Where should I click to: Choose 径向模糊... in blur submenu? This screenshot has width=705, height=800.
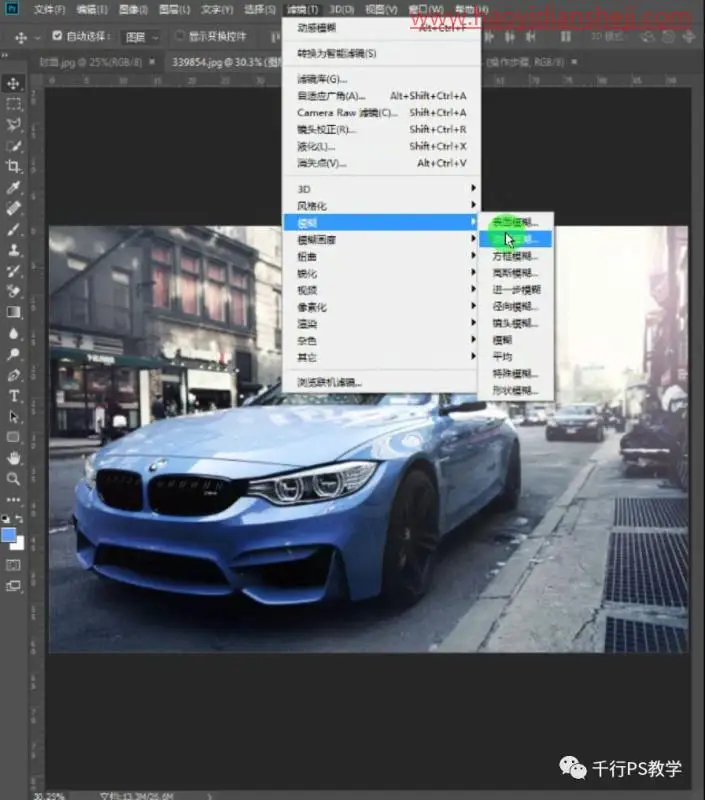[x=515, y=306]
